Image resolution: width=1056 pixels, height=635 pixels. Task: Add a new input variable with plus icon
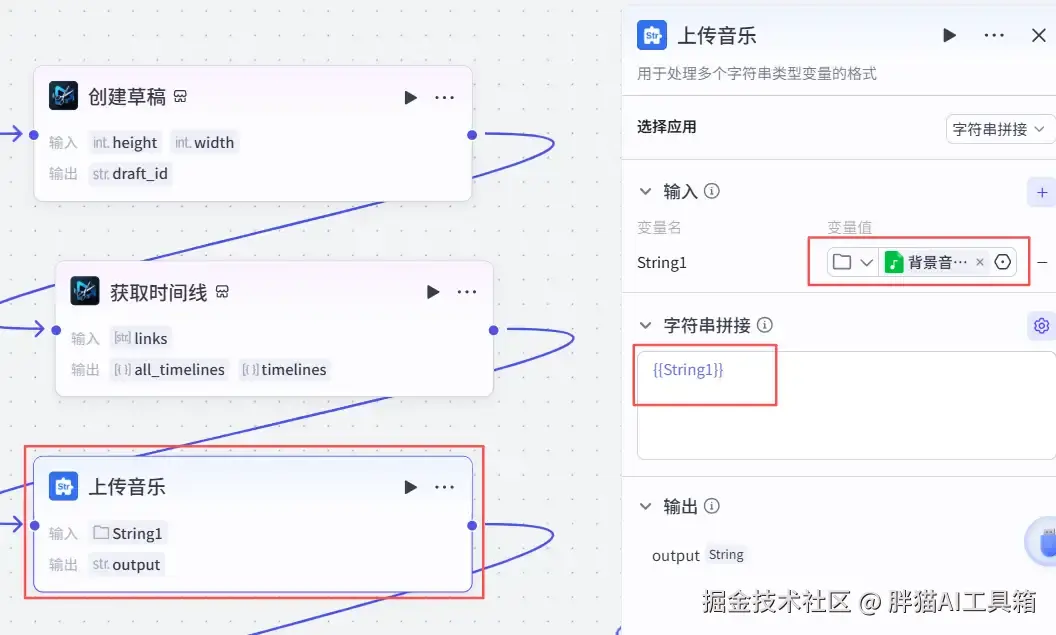click(x=1042, y=193)
